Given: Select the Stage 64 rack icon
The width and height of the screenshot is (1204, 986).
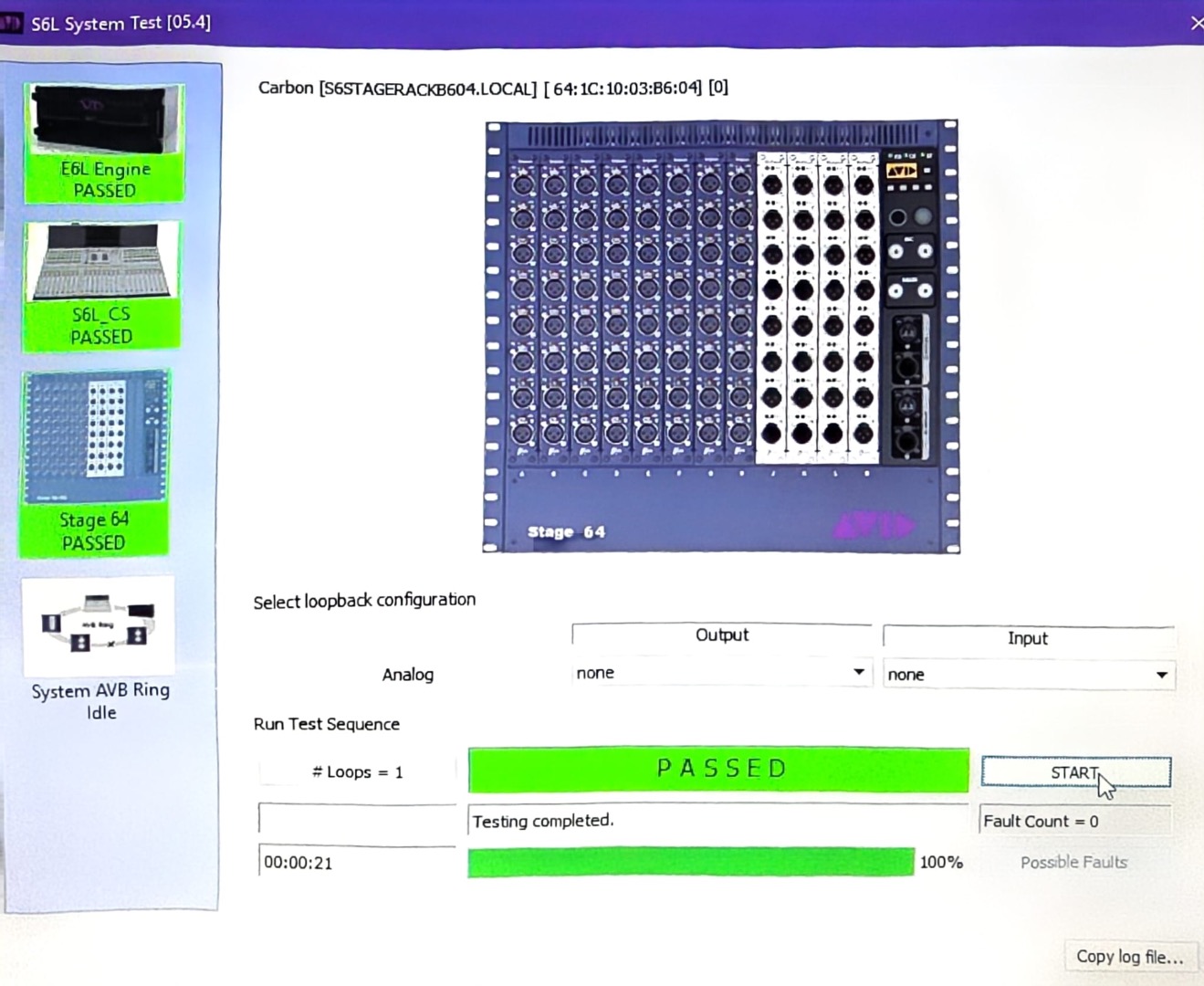Looking at the screenshot, I should 94,463.
